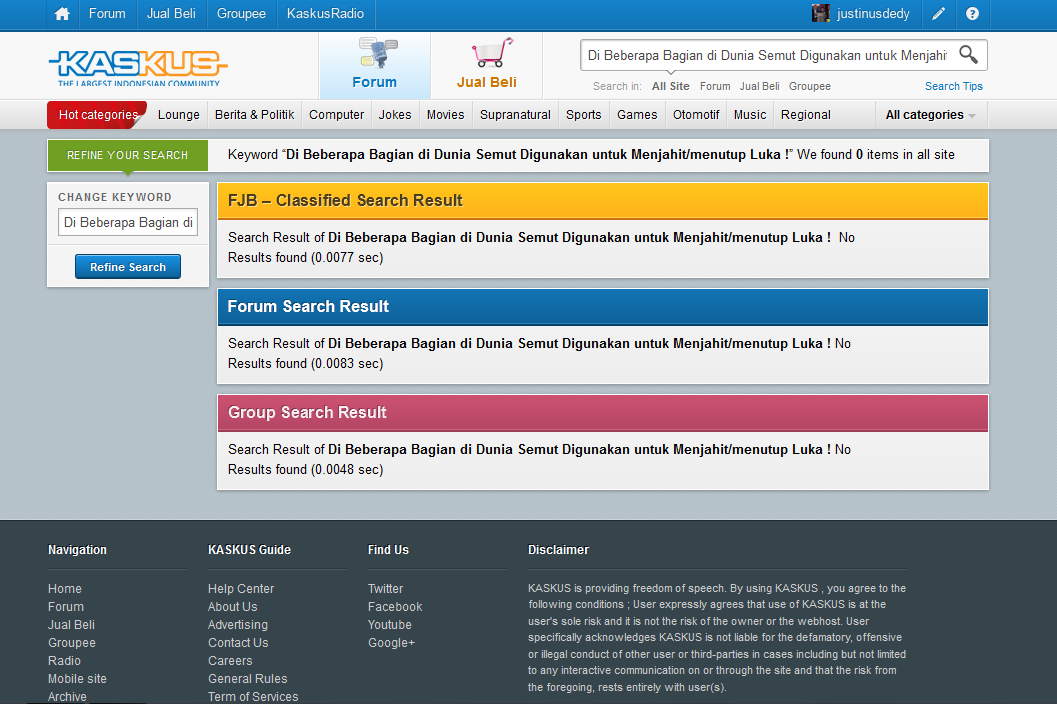
Task: Focus the main search input field
Action: pos(767,55)
